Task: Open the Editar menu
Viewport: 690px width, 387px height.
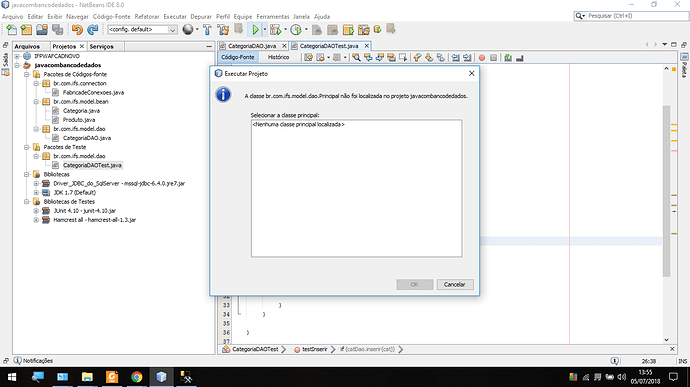Action: pos(35,16)
